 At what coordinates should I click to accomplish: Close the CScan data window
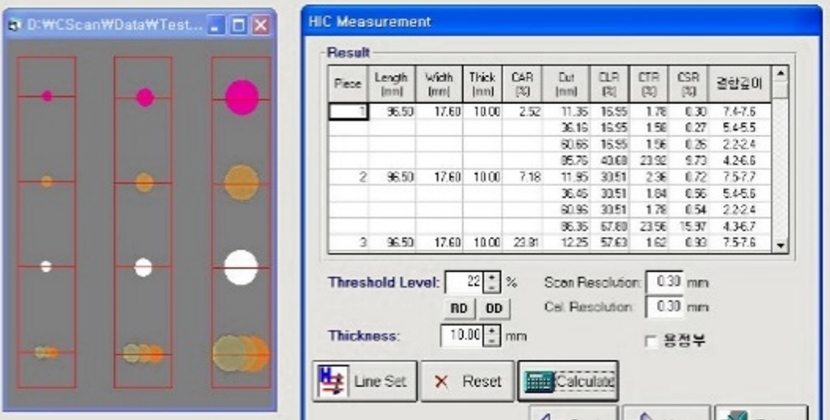[x=260, y=25]
